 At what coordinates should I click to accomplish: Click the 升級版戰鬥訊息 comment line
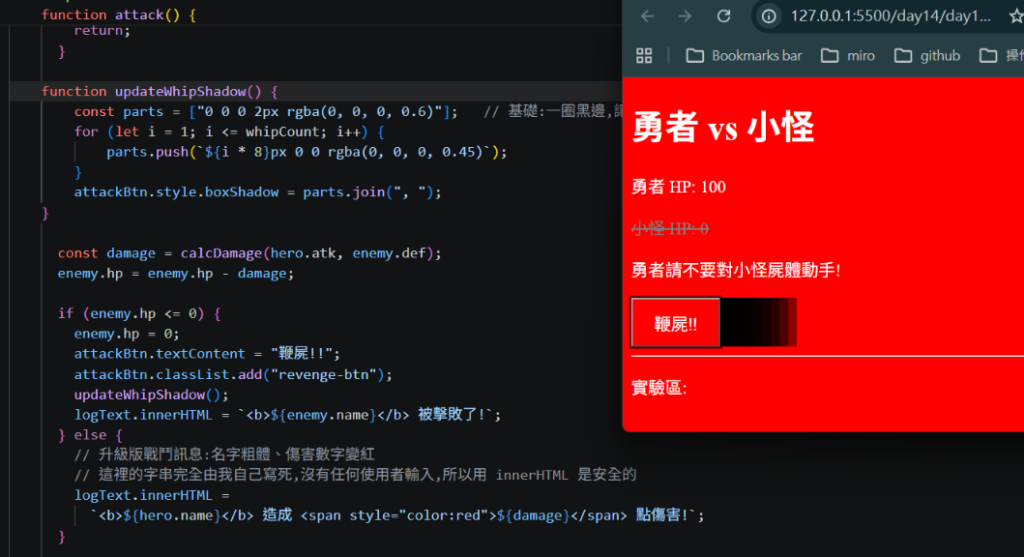(224, 455)
